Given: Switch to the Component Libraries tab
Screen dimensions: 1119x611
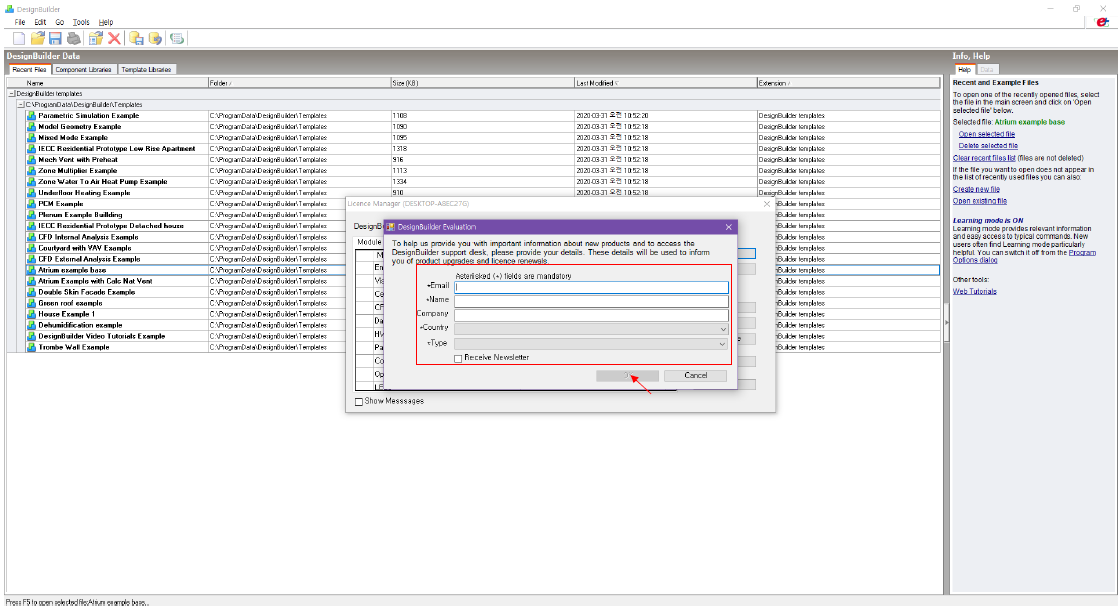Looking at the screenshot, I should [83, 69].
